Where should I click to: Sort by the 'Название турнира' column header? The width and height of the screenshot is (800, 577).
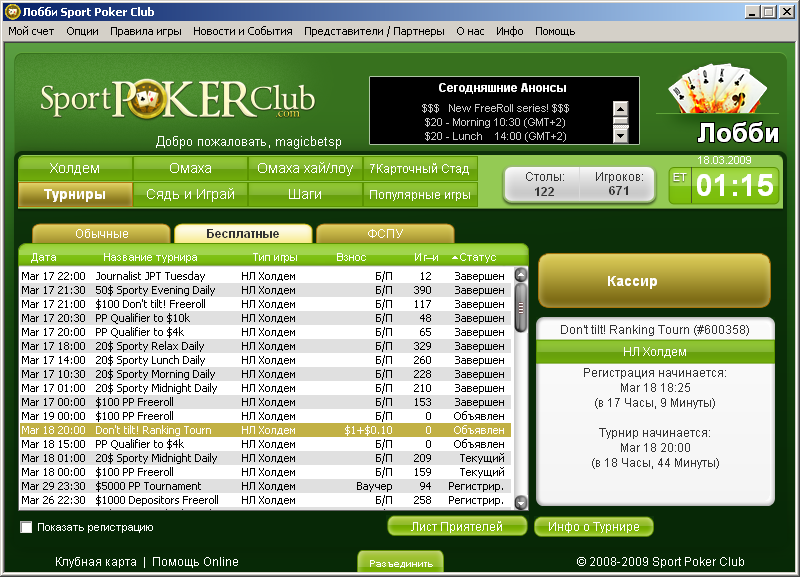coord(150,257)
